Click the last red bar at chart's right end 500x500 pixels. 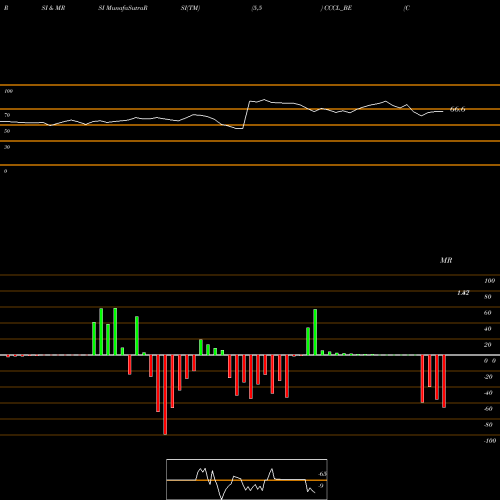tap(444, 381)
